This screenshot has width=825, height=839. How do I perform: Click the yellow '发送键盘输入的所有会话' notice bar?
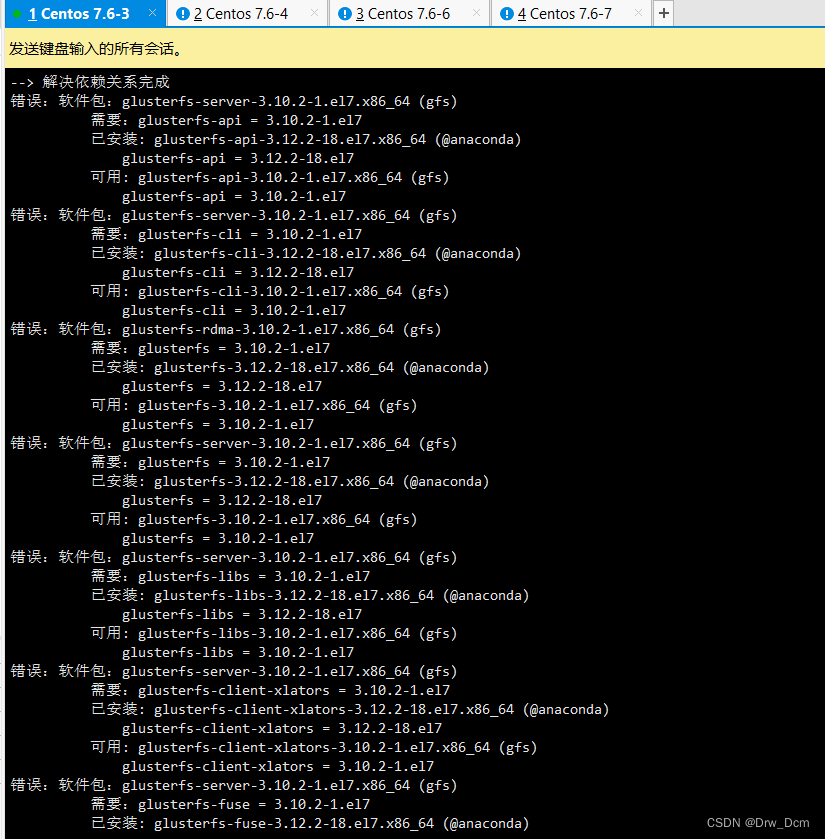[415, 48]
